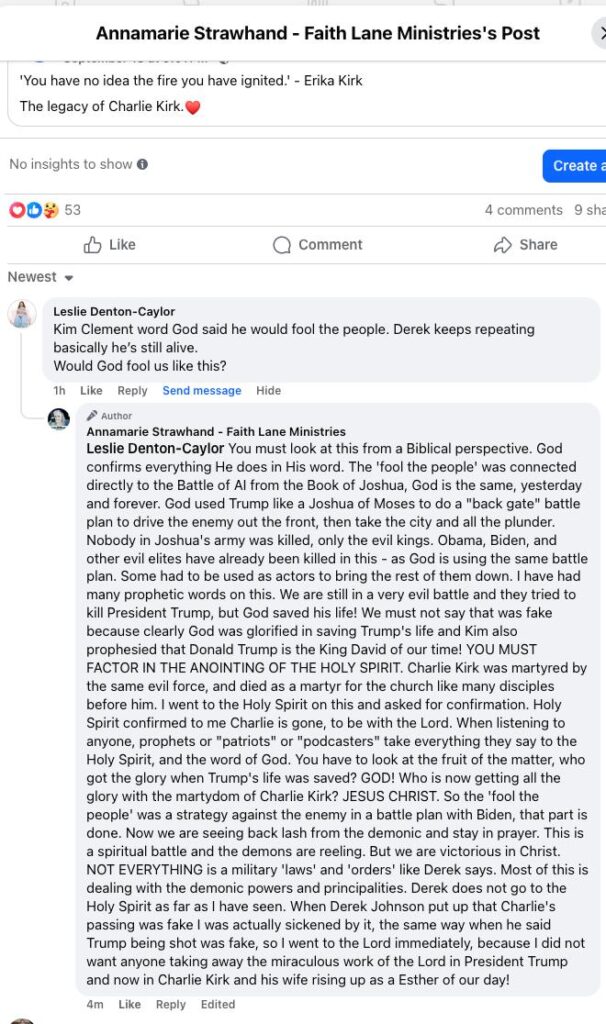This screenshot has height=1024, width=606.
Task: Expand the Newest comment sort dropdown
Action: [41, 277]
